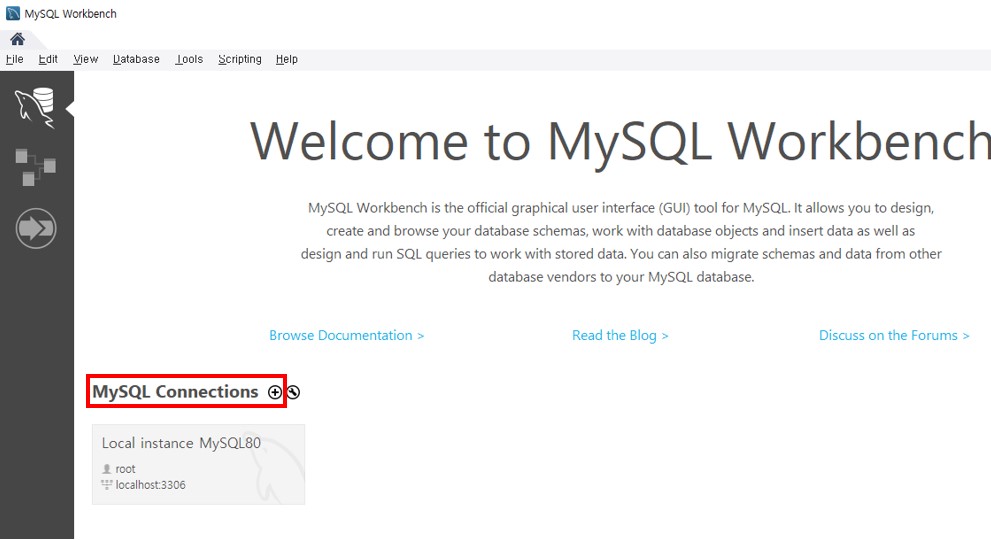
Task: Open the Home tab icon
Action: (x=18, y=39)
